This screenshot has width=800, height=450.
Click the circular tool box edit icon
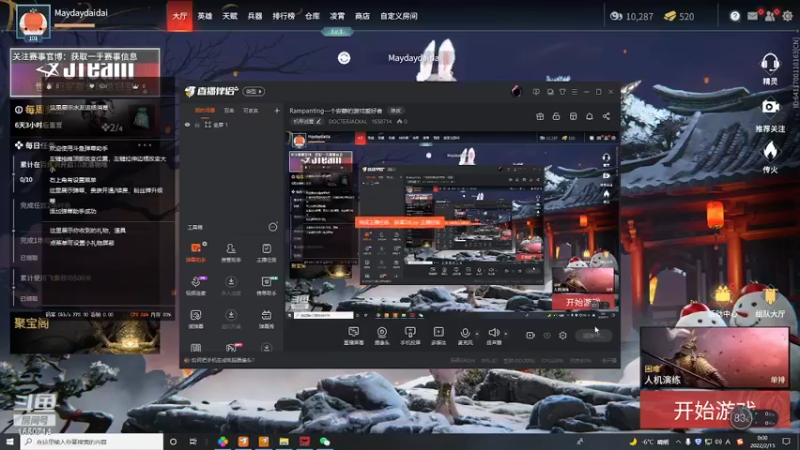click(273, 227)
